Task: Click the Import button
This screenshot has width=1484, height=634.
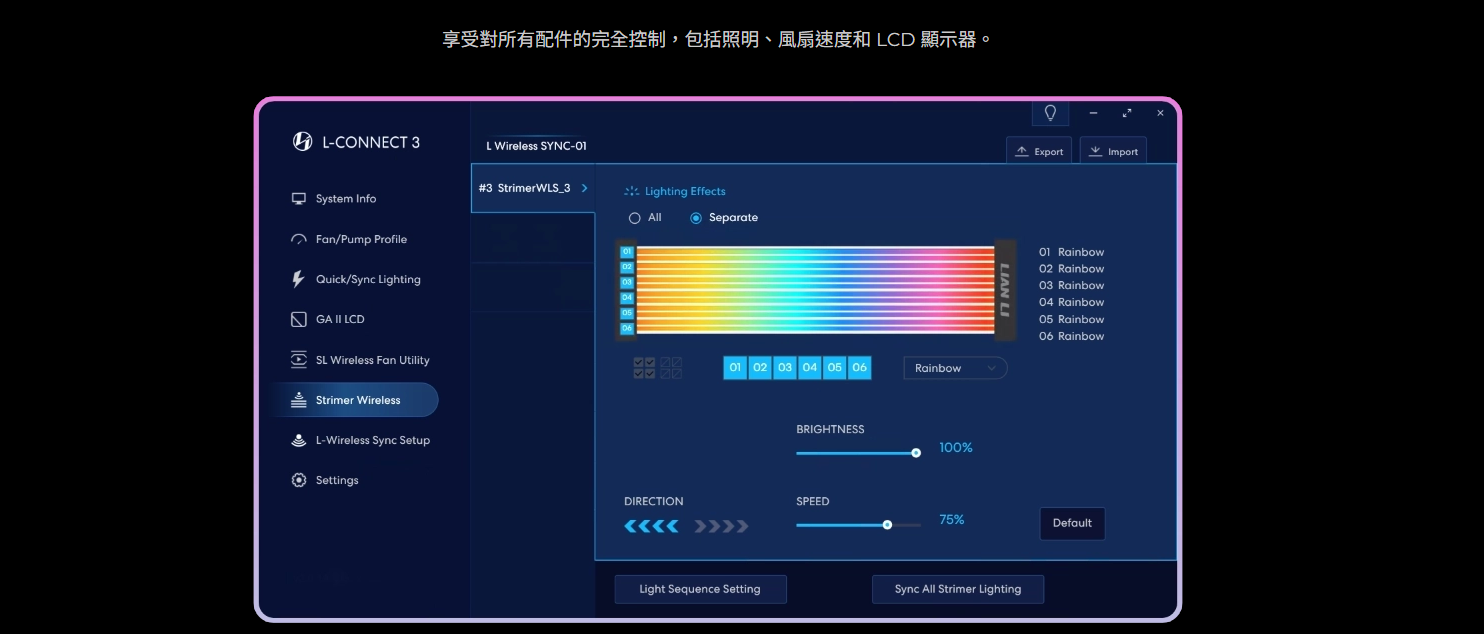Action: 1113,151
